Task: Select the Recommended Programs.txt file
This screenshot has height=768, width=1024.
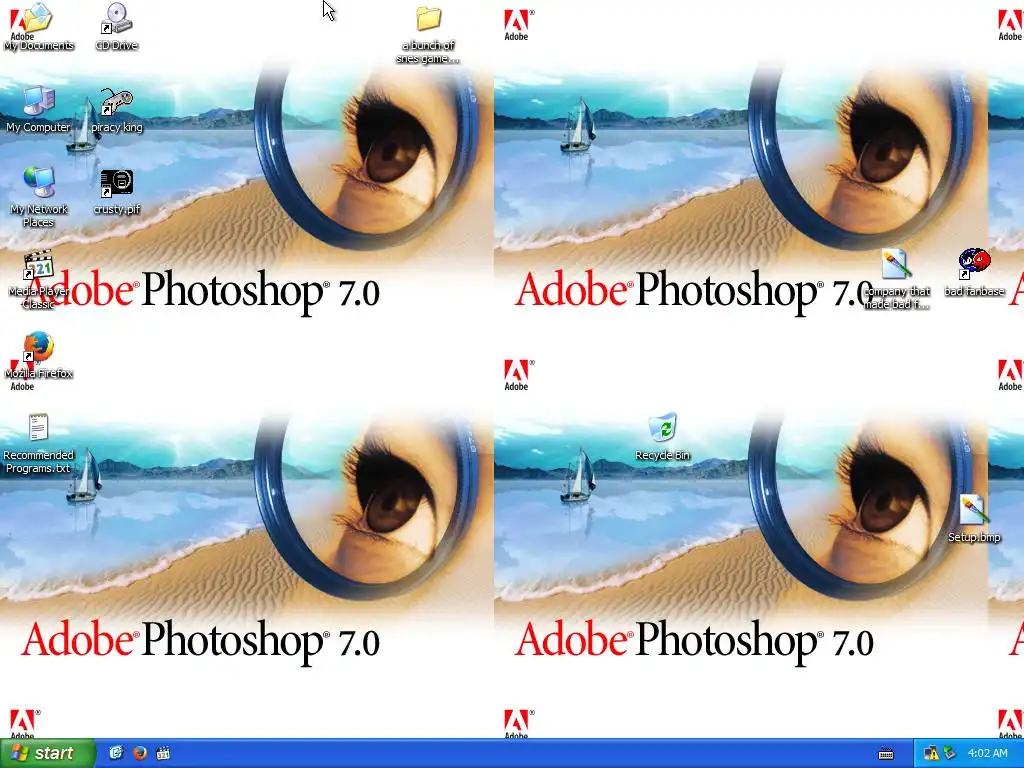Action: 39,443
